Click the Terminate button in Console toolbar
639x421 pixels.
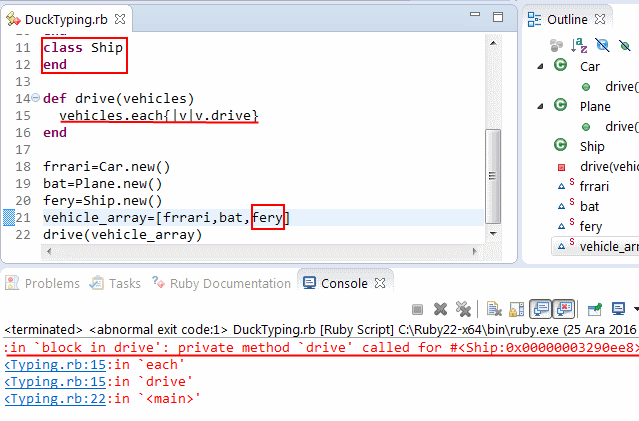[417, 309]
